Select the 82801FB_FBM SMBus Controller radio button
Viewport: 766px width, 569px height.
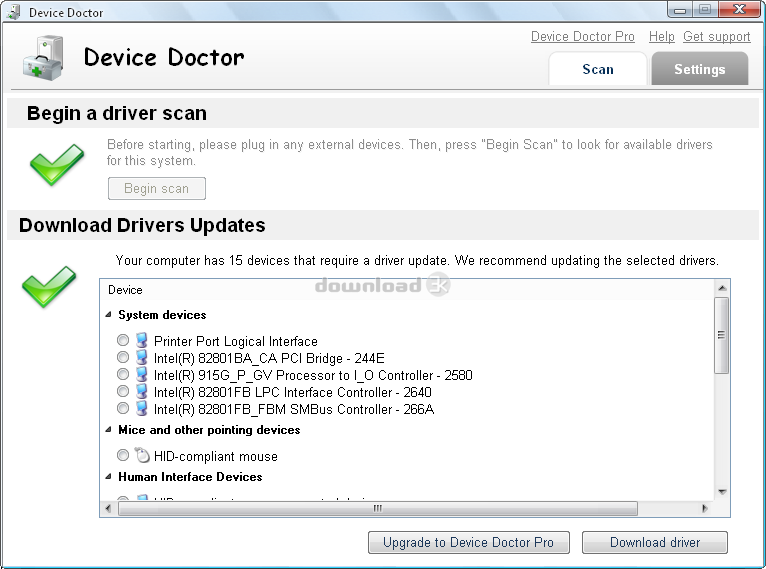pyautogui.click(x=123, y=408)
